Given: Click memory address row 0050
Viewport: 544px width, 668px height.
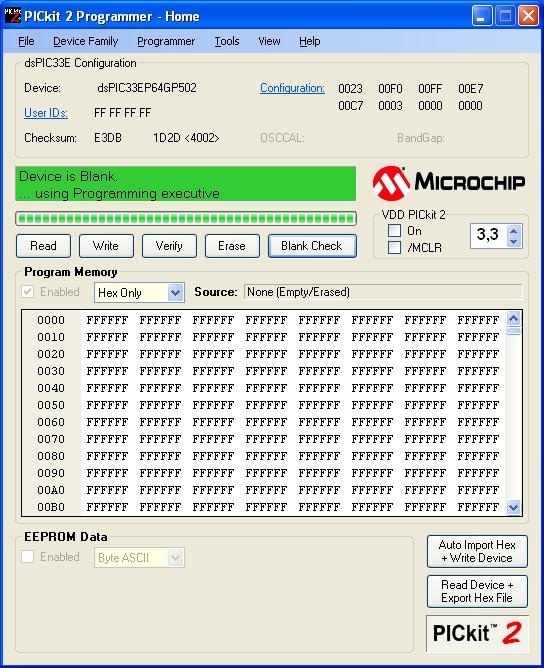Looking at the screenshot, I should tap(51, 405).
